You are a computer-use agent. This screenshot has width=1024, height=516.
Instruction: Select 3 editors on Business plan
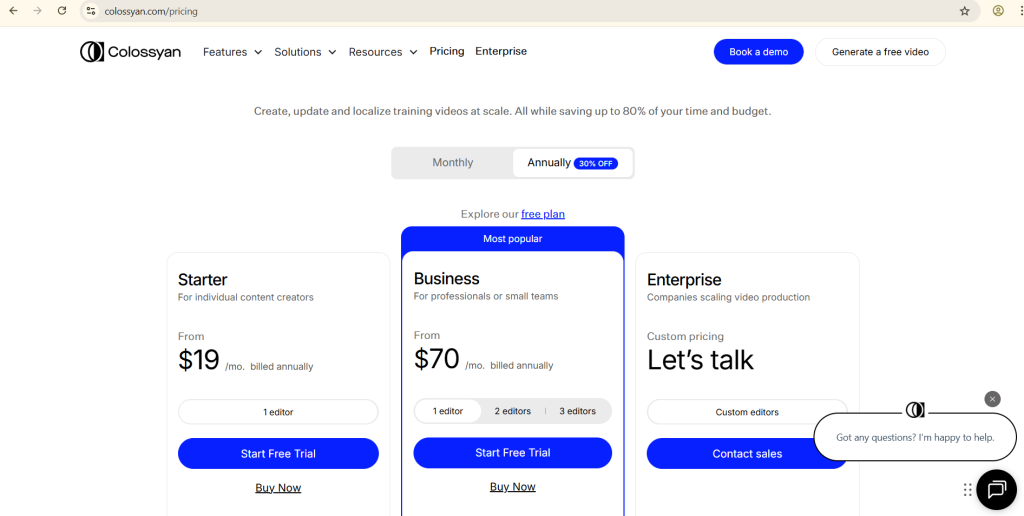578,411
